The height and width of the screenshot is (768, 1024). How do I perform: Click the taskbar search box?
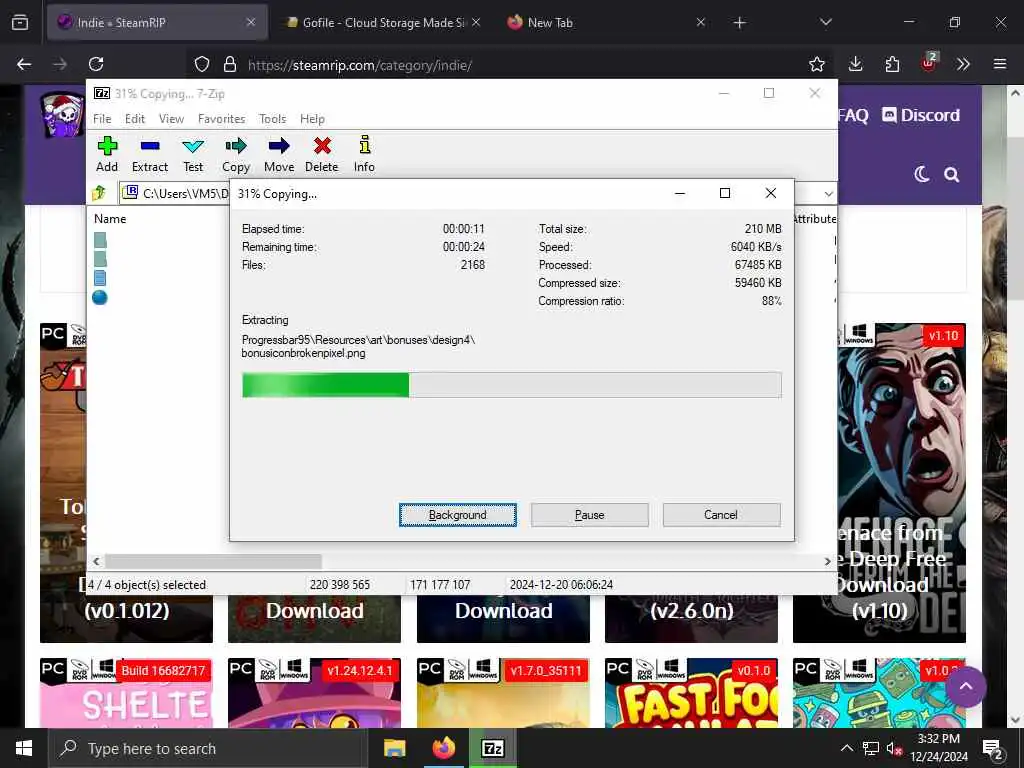[x=208, y=748]
